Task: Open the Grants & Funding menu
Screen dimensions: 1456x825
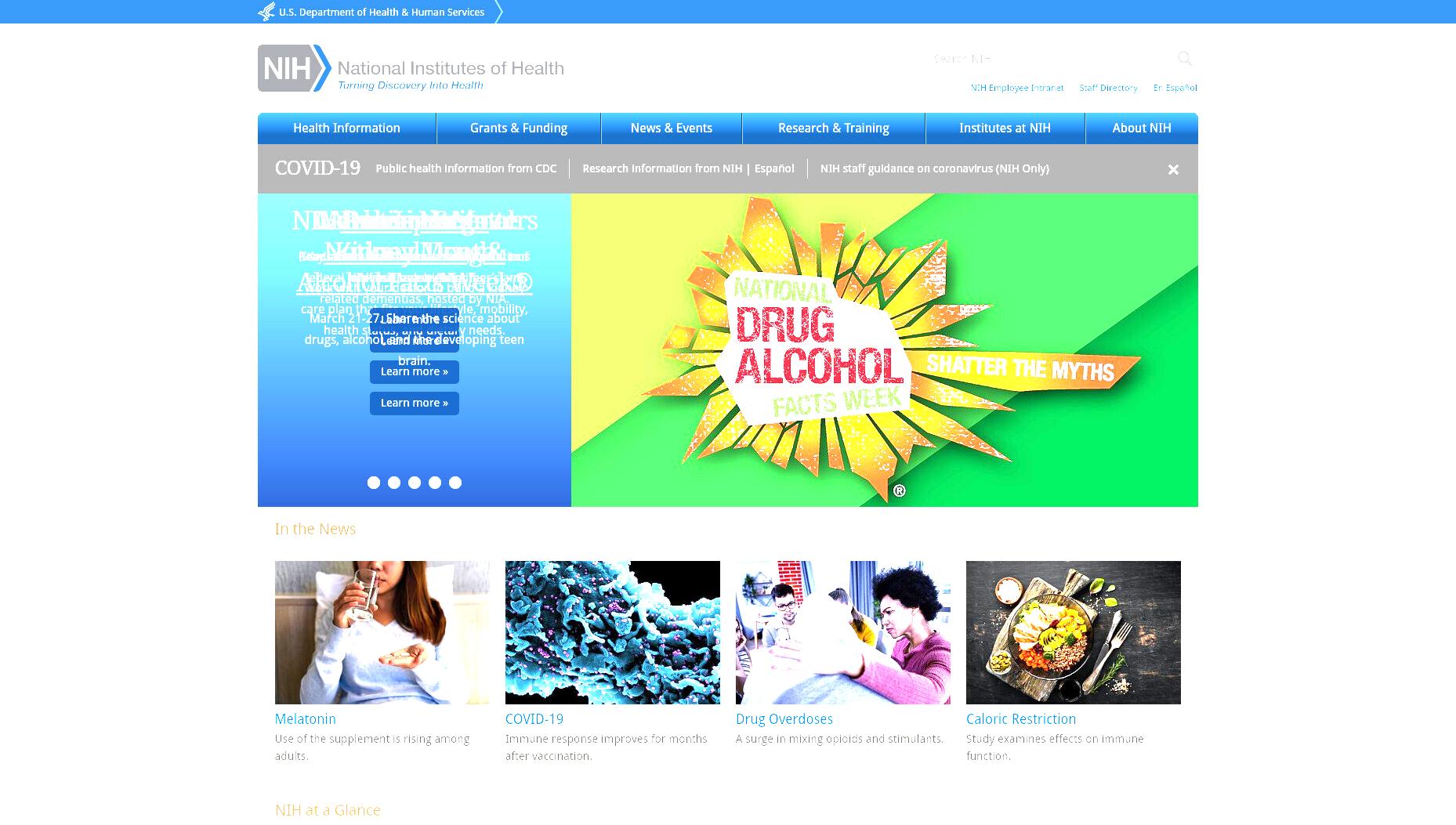Action: tap(519, 128)
